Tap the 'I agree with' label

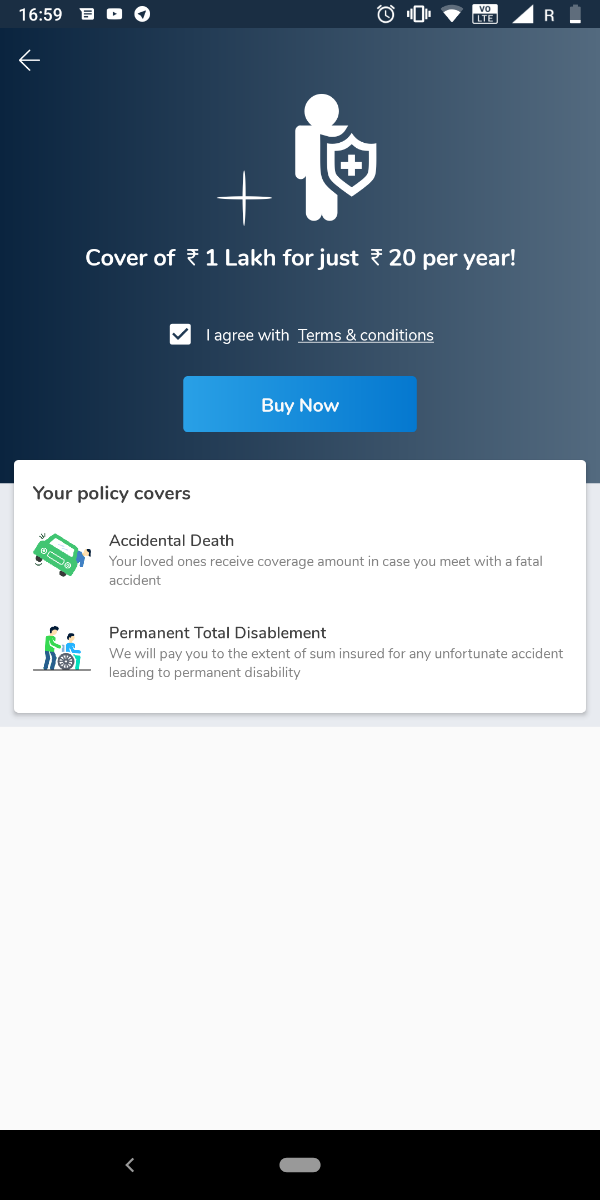click(x=248, y=335)
